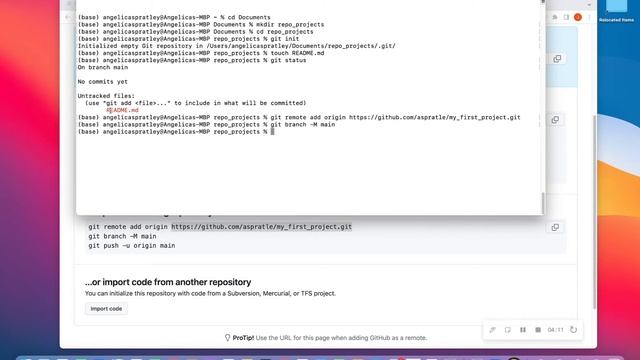Stop the screen recording
The width and height of the screenshot is (640, 360).
point(538,330)
